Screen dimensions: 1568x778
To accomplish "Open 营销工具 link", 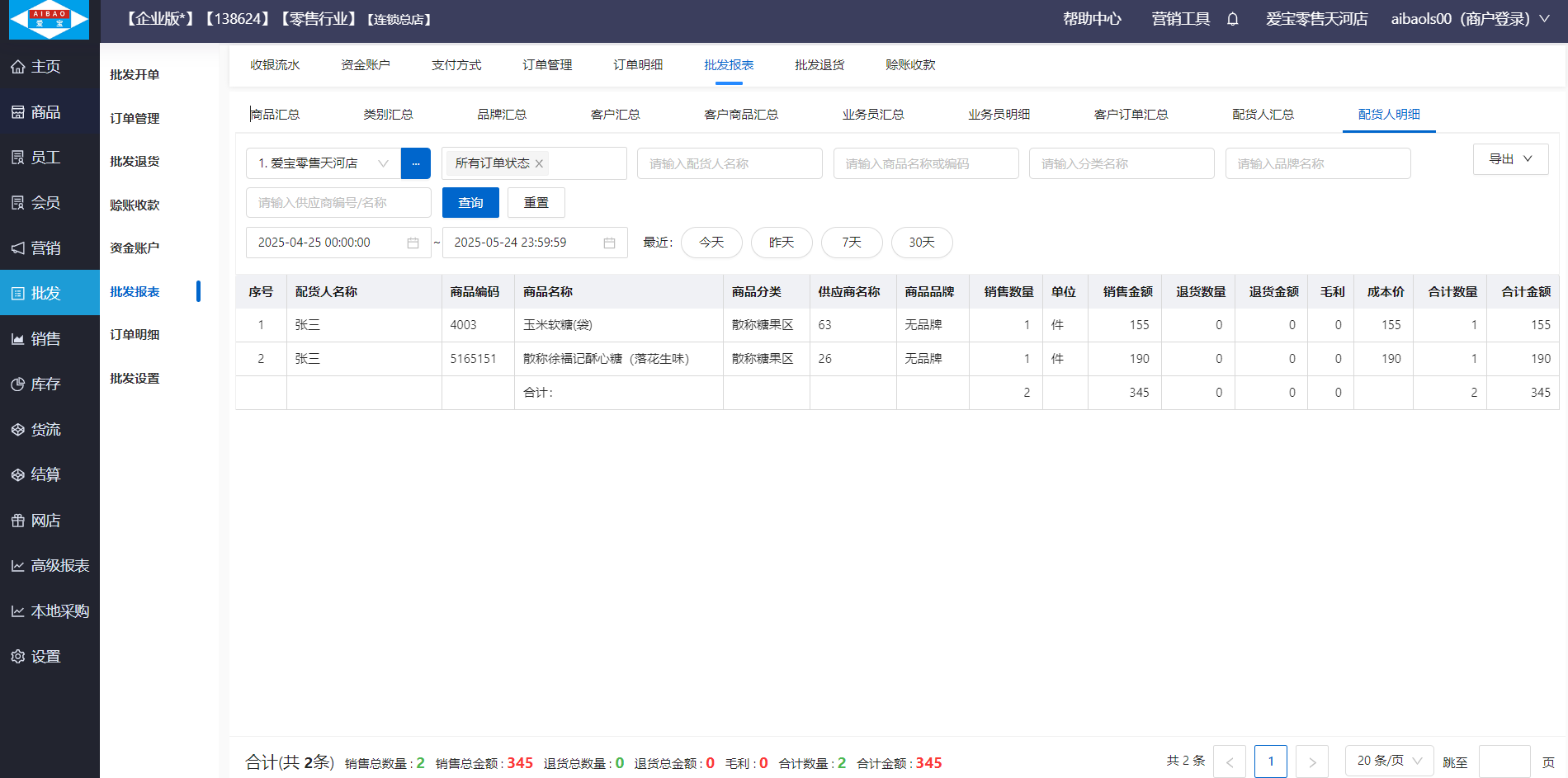I will (x=1181, y=19).
